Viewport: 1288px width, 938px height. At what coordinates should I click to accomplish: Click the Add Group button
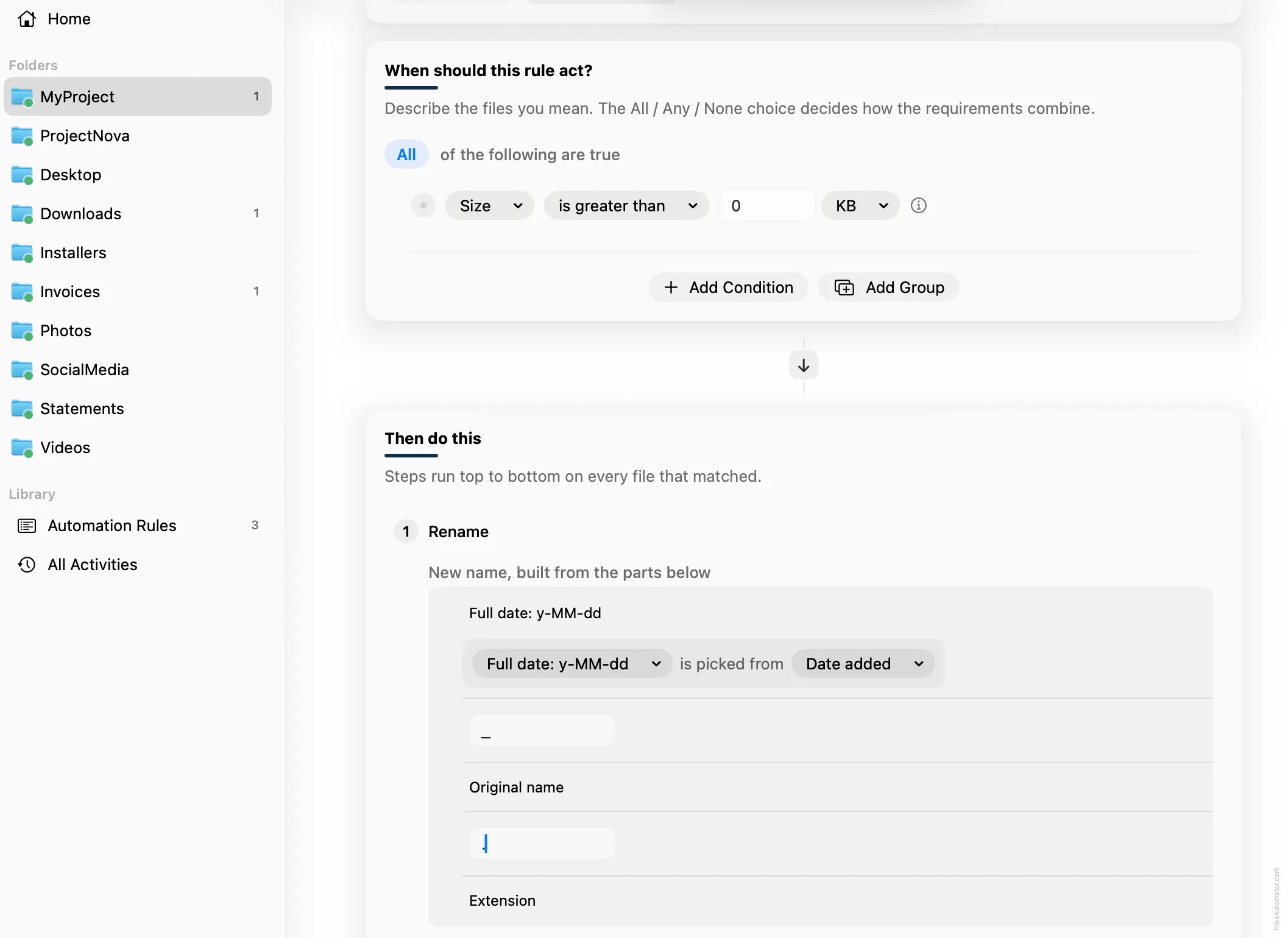[x=889, y=287]
